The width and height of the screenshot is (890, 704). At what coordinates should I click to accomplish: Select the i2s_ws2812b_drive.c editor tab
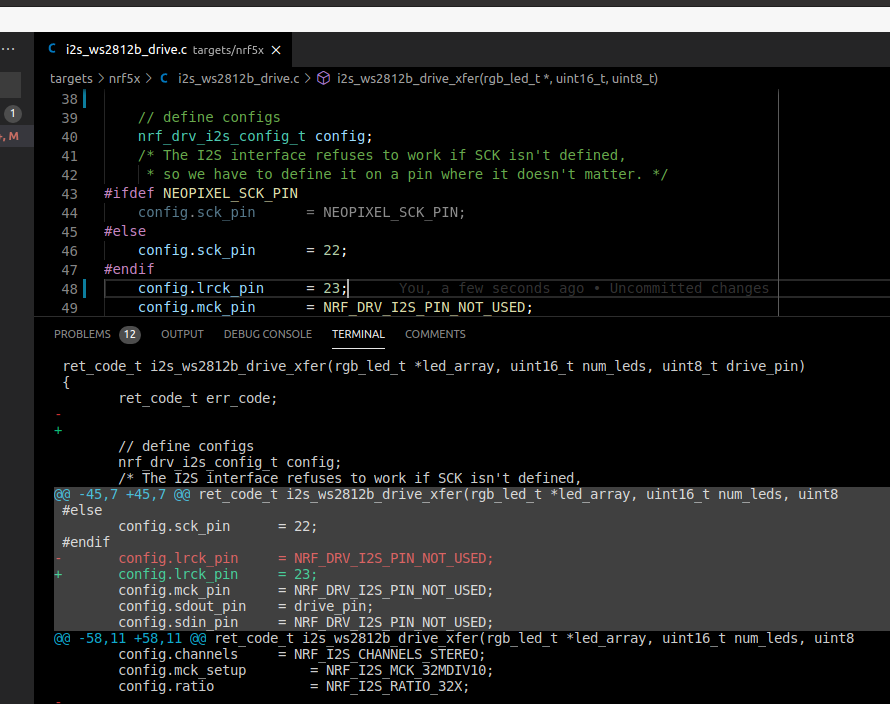tap(163, 50)
